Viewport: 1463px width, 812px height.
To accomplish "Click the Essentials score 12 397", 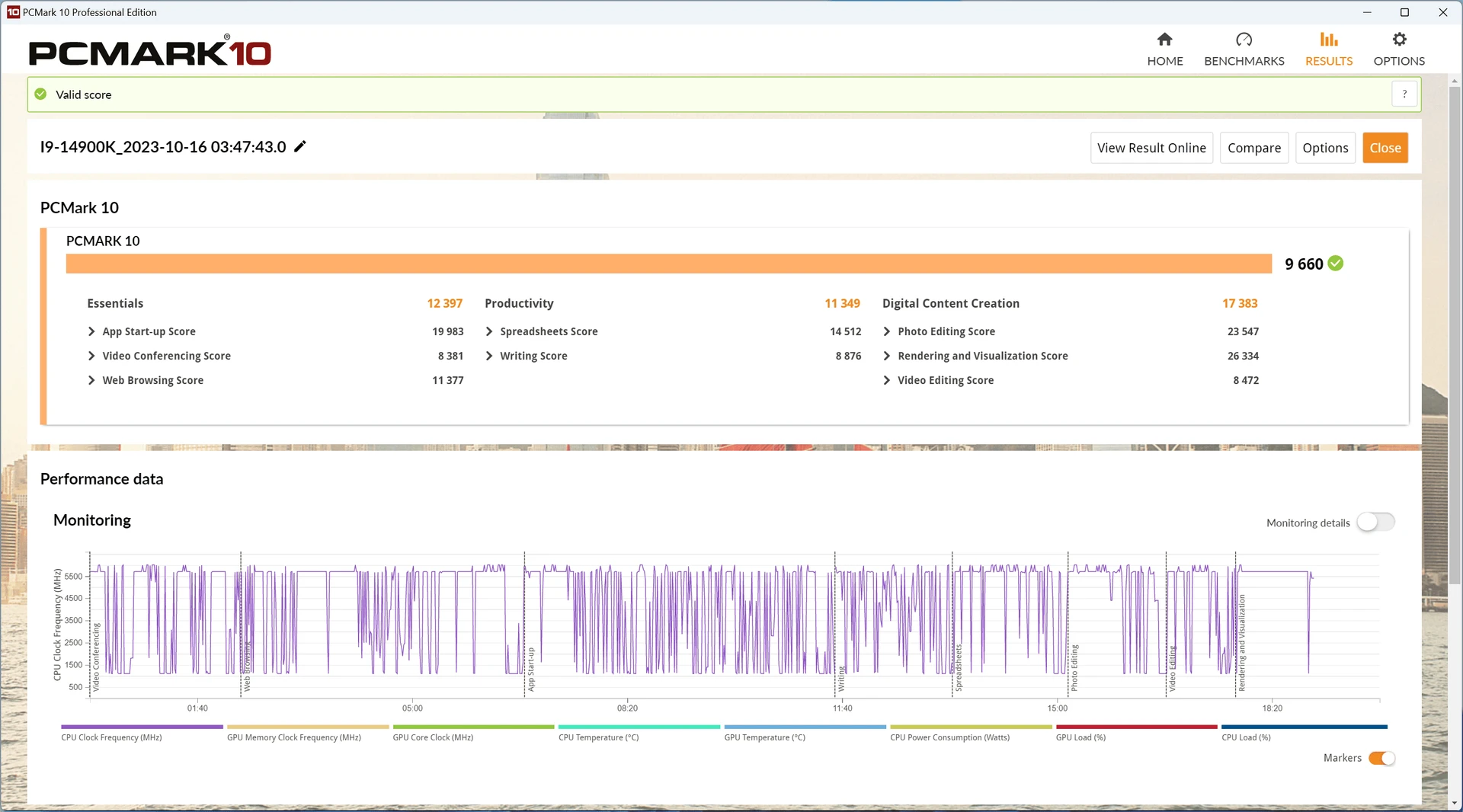I will (444, 303).
